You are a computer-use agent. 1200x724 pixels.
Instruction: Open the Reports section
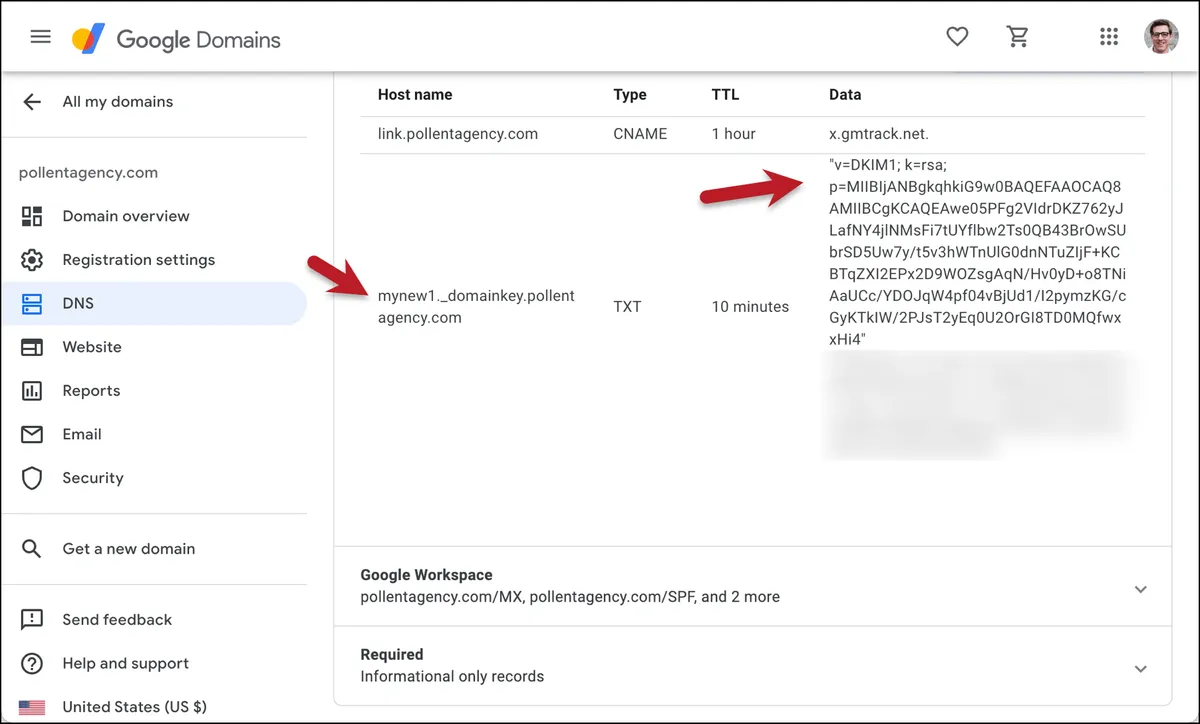coord(91,391)
